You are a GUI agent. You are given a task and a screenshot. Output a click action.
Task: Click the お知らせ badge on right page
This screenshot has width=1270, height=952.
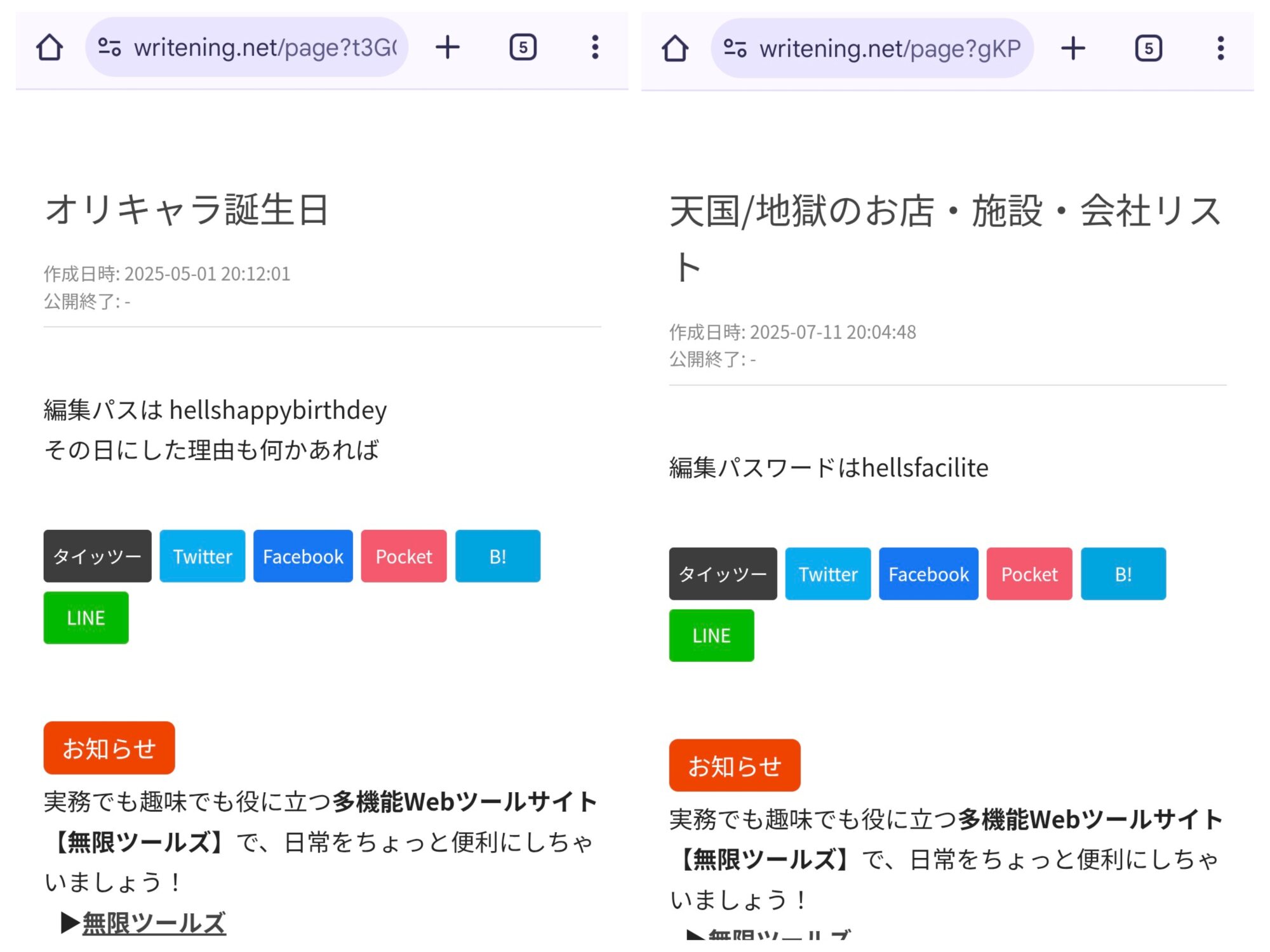735,766
